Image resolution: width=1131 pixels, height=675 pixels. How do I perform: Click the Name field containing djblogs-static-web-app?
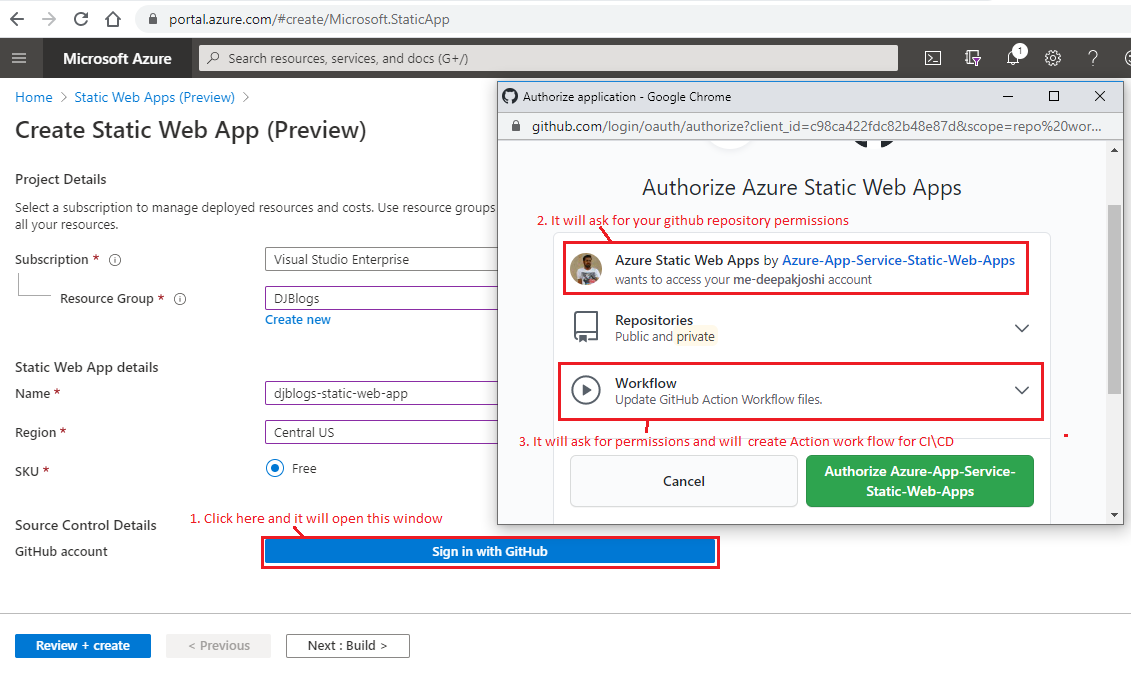coord(382,394)
